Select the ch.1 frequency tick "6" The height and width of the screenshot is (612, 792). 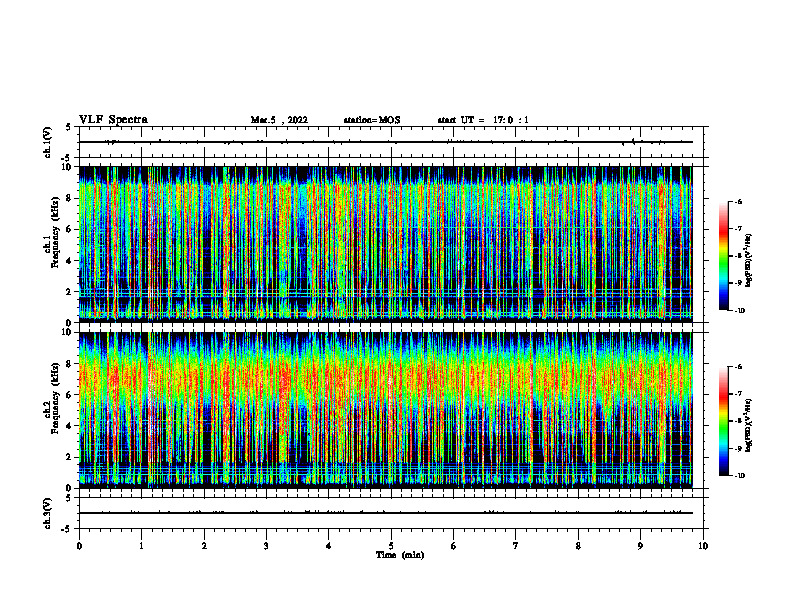coord(70,229)
